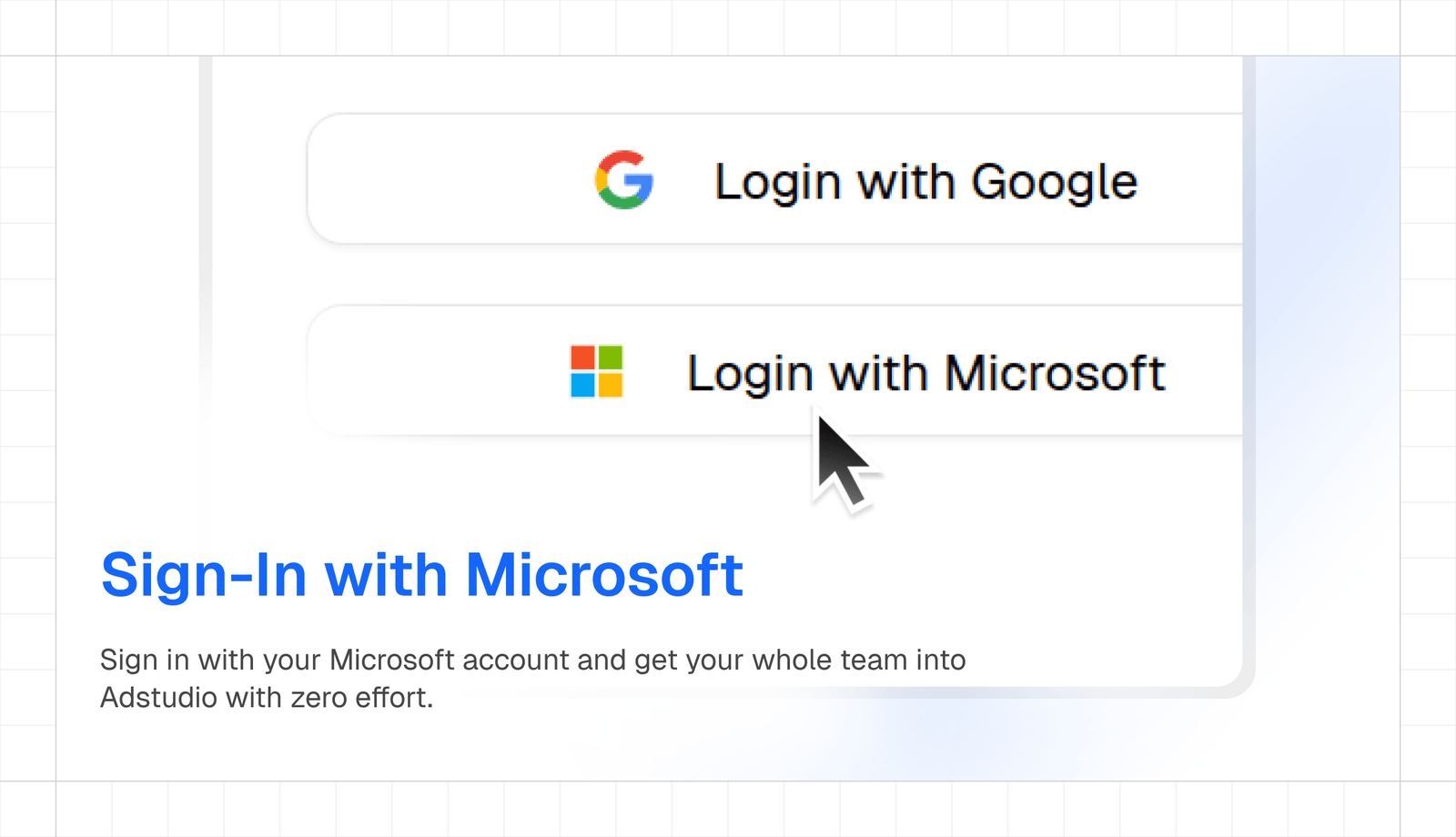Click the Microsoft four-square logo icon
The image size is (1456, 837).
596,371
